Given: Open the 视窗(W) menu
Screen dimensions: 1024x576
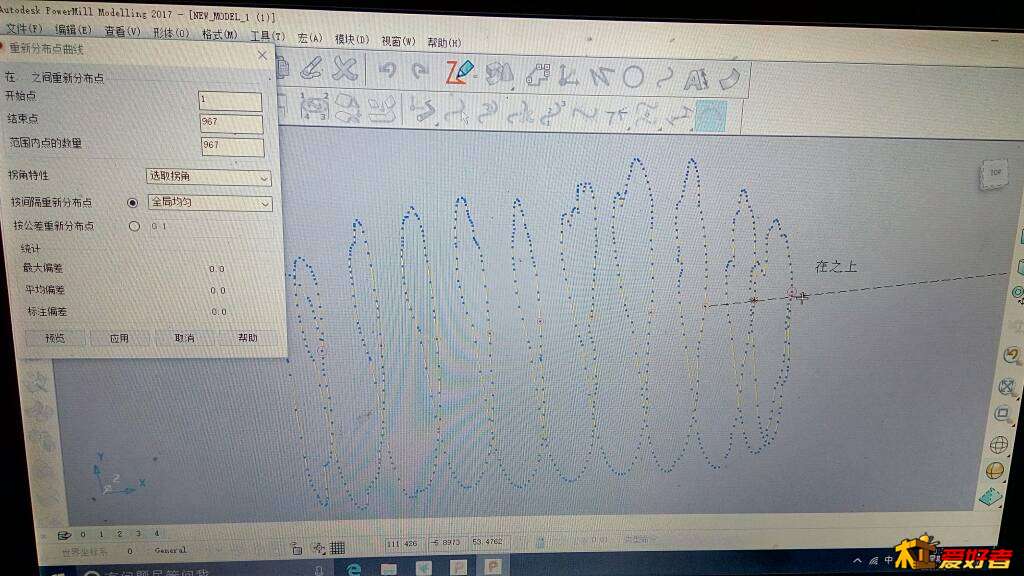Looking at the screenshot, I should coord(398,41).
